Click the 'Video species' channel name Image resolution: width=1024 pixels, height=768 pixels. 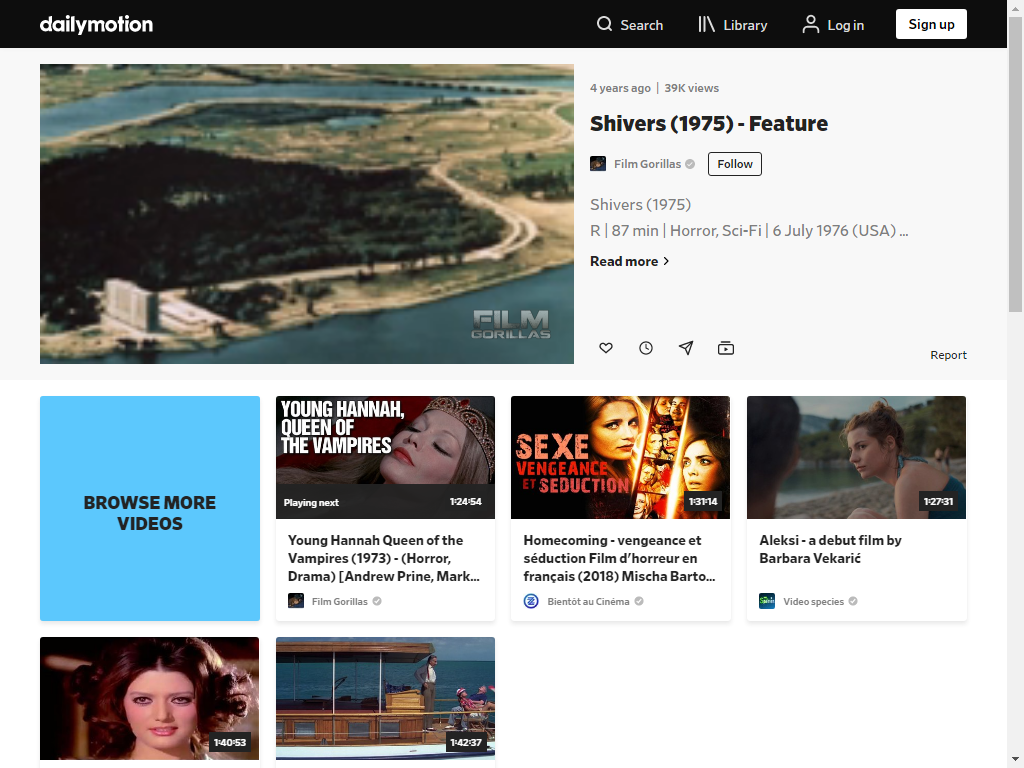(x=813, y=601)
